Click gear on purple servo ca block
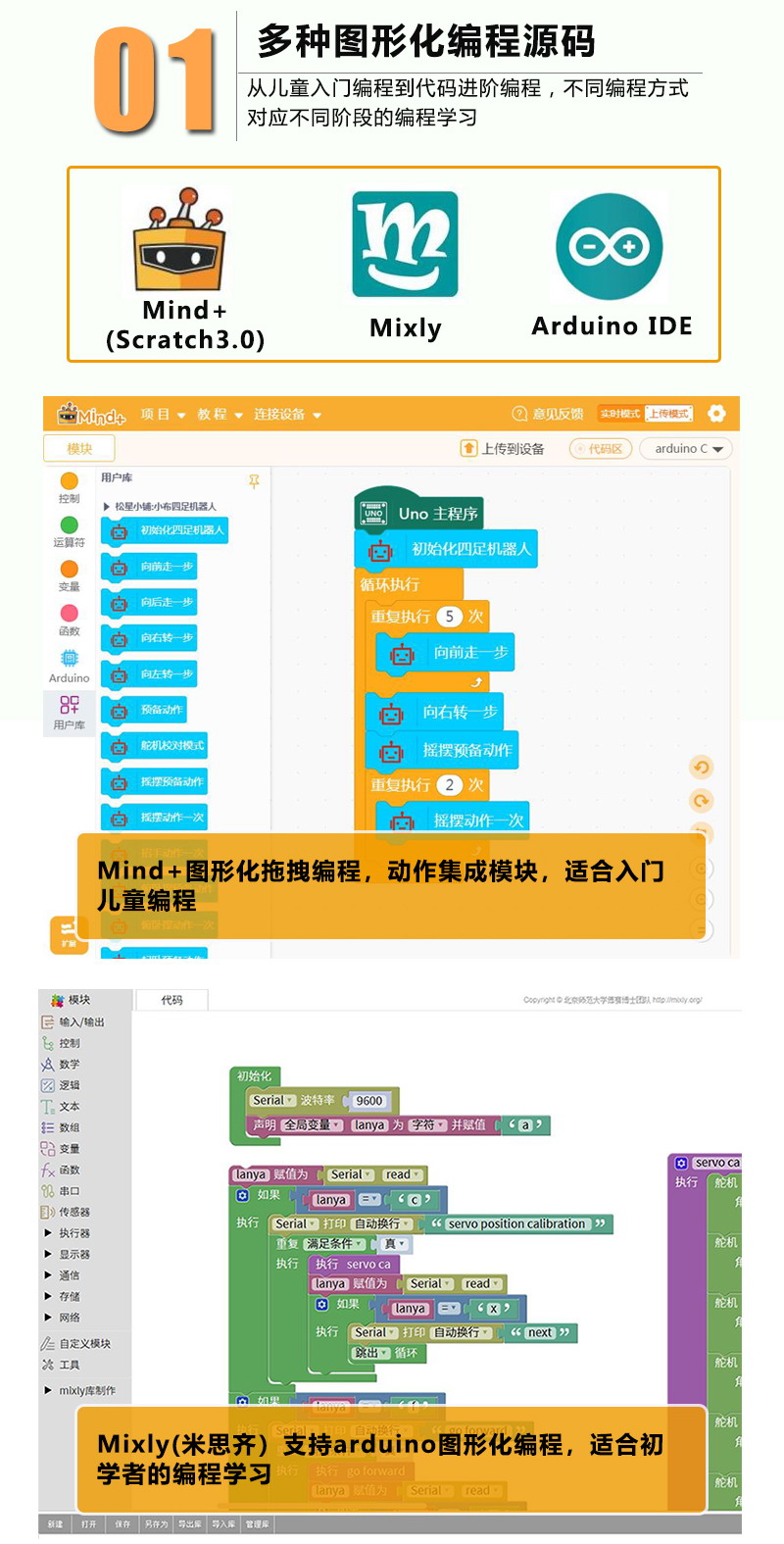 point(681,1163)
